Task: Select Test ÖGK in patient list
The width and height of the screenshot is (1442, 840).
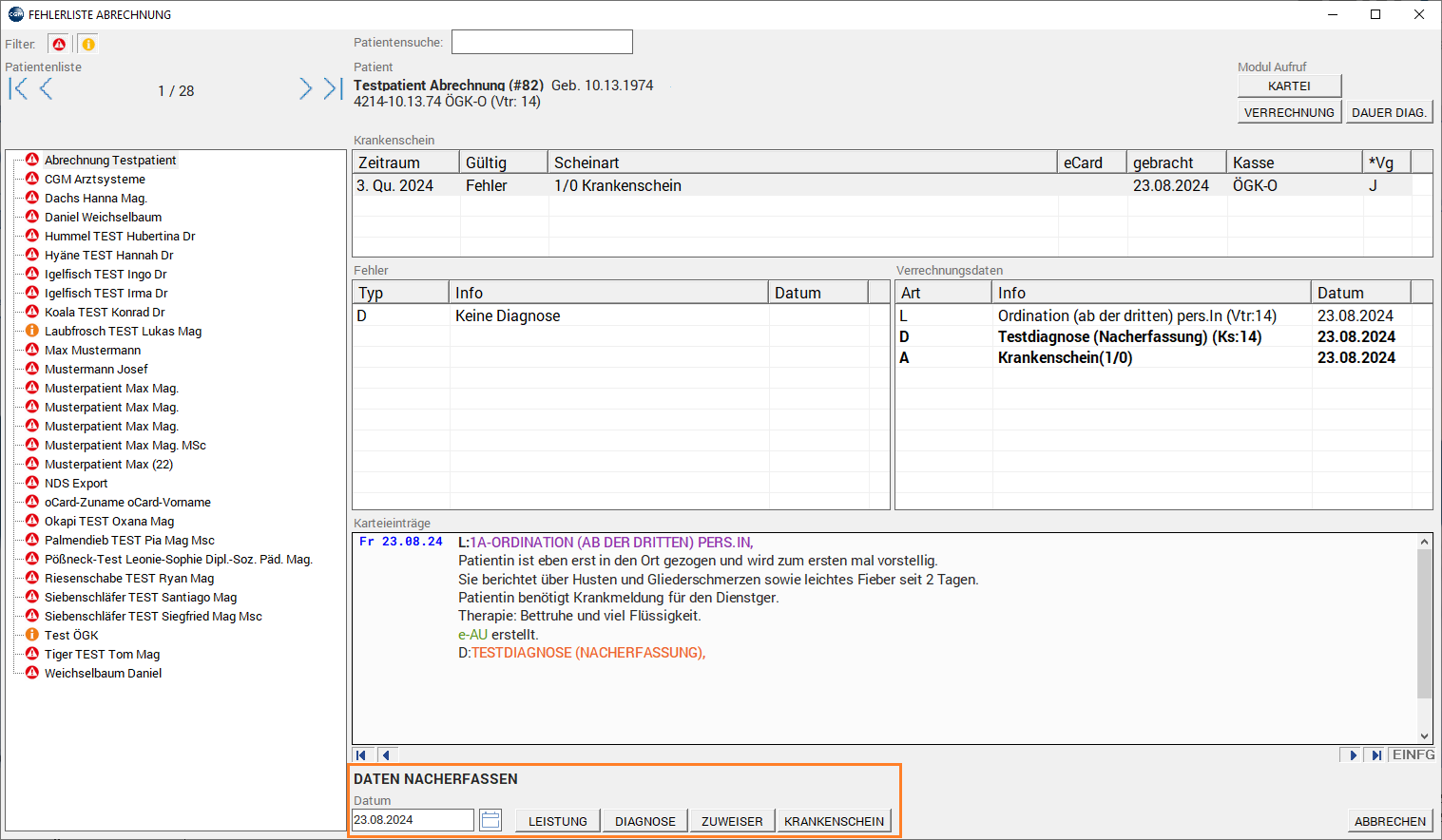Action: click(x=71, y=635)
